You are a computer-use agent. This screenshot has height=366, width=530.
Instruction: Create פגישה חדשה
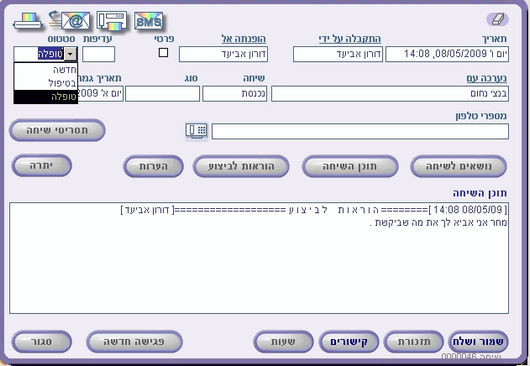[134, 341]
